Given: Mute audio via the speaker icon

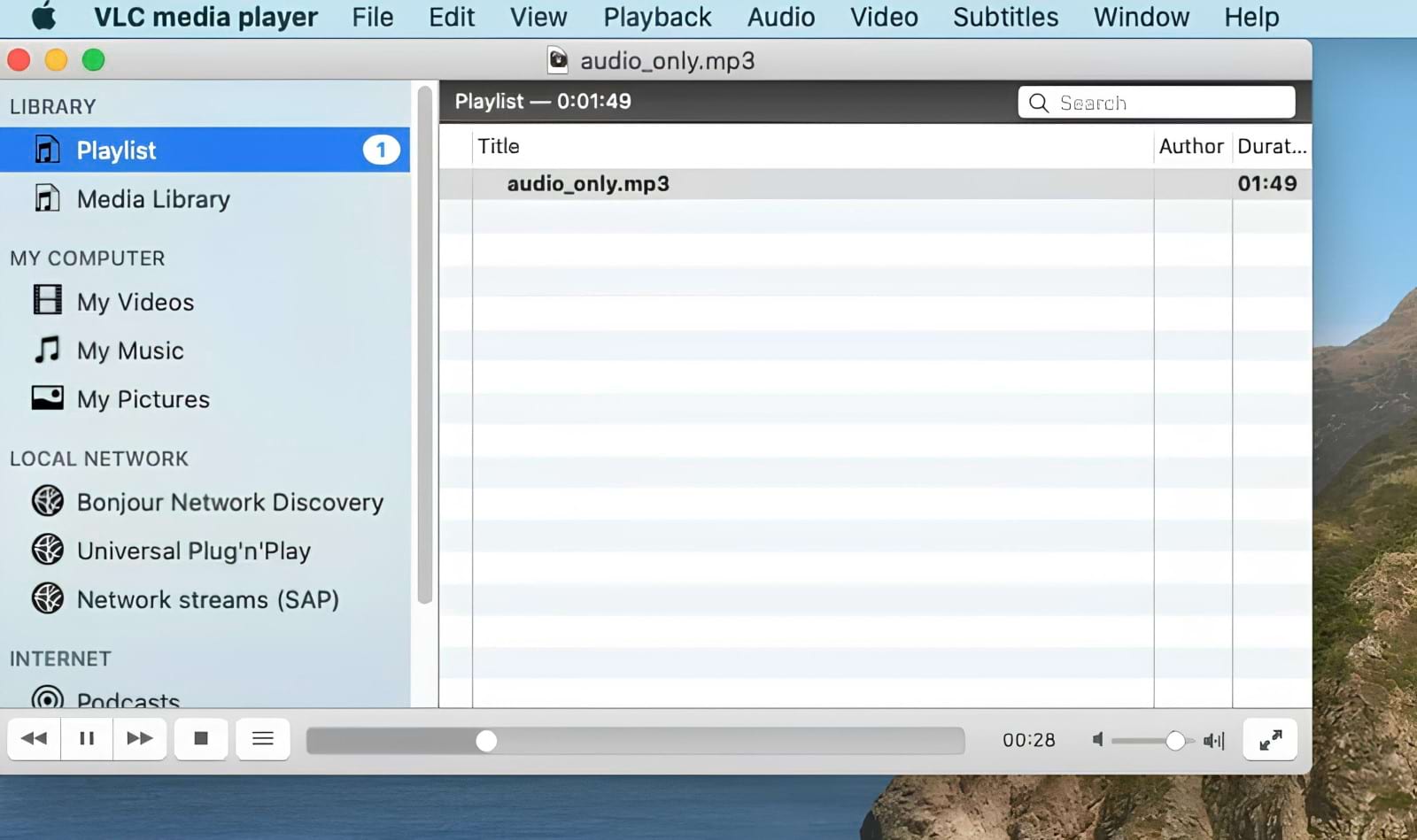Looking at the screenshot, I should (1098, 740).
